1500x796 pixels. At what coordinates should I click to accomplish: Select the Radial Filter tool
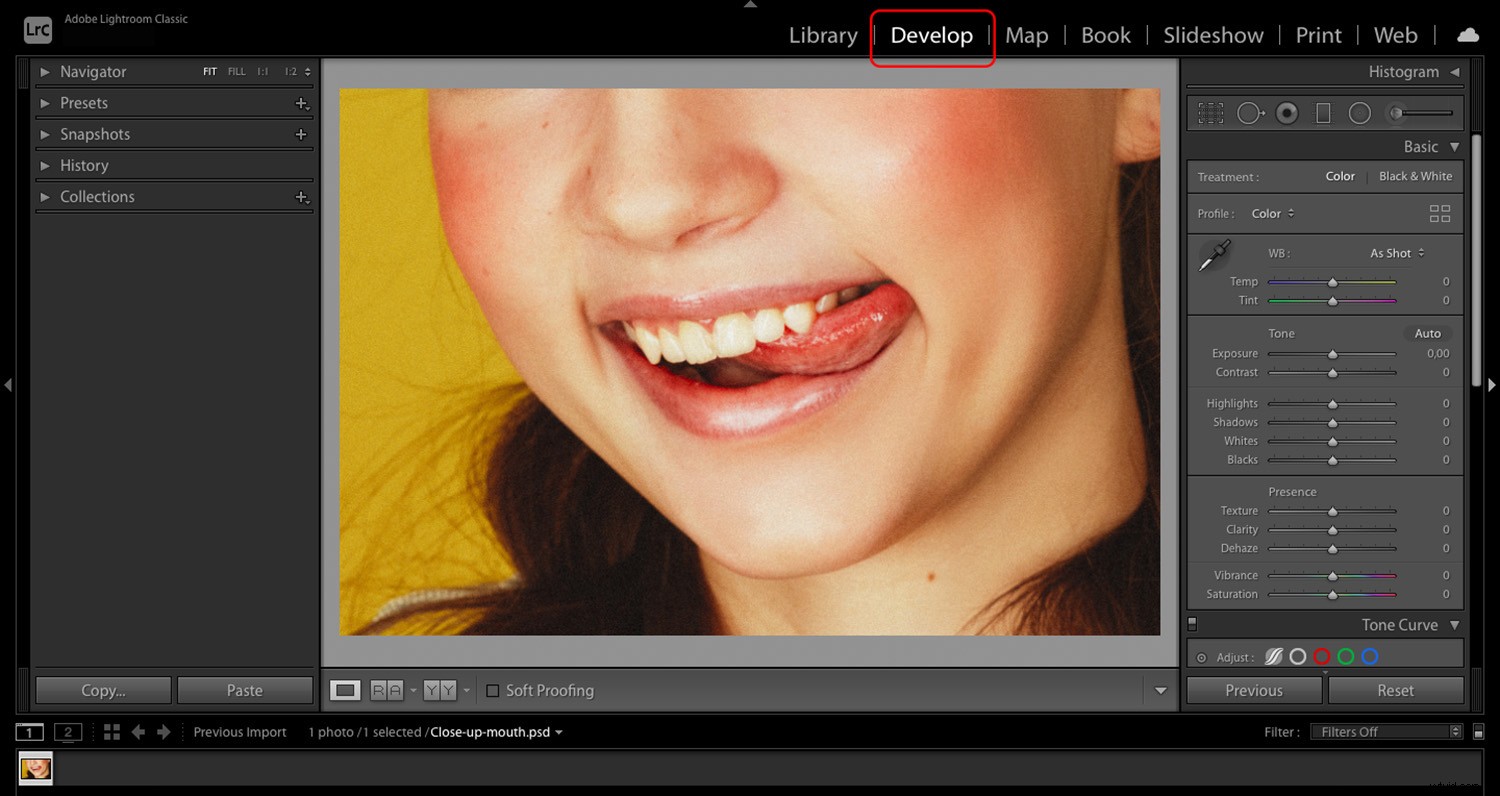point(1360,113)
